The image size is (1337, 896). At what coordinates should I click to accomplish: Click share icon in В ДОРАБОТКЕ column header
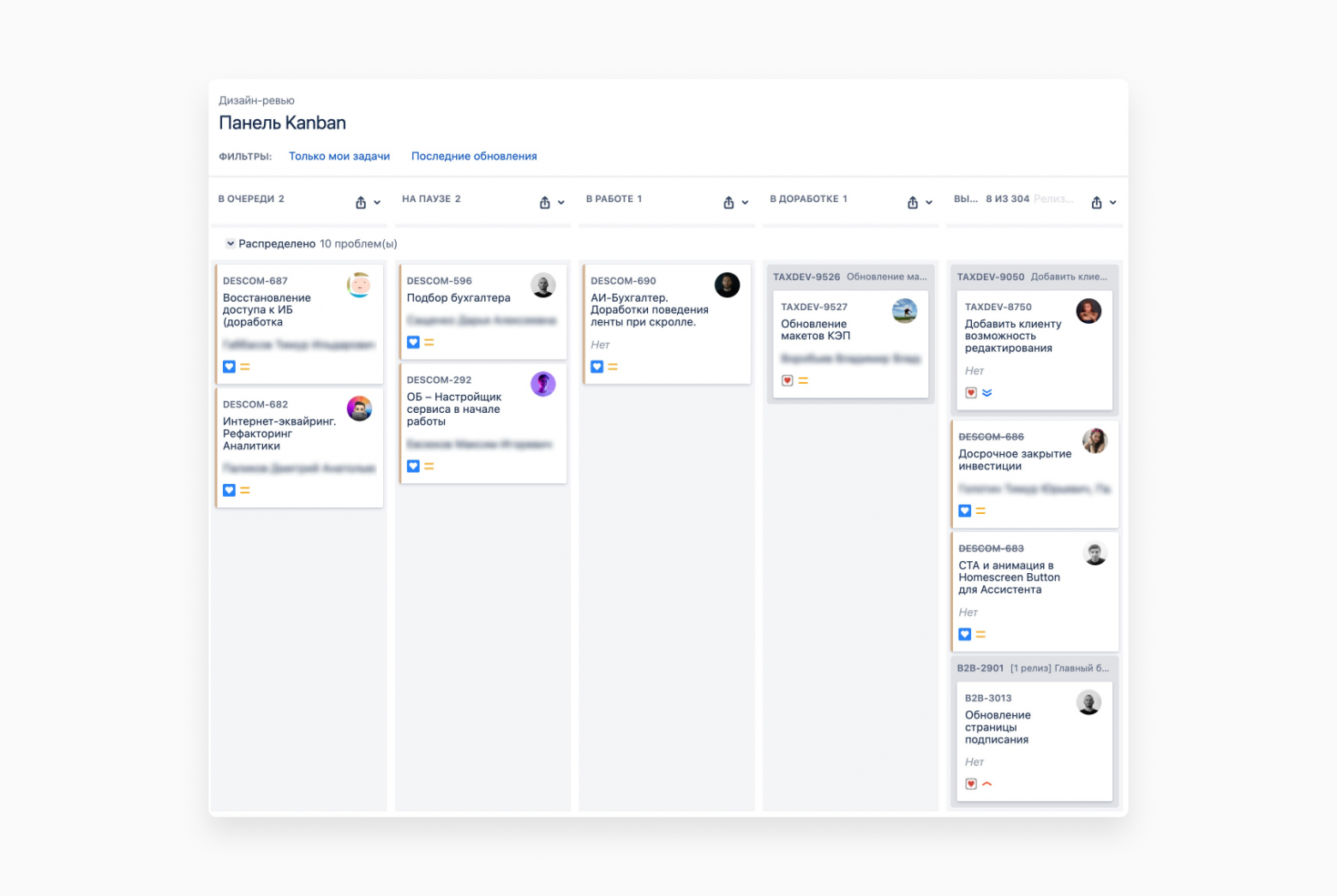(x=913, y=203)
